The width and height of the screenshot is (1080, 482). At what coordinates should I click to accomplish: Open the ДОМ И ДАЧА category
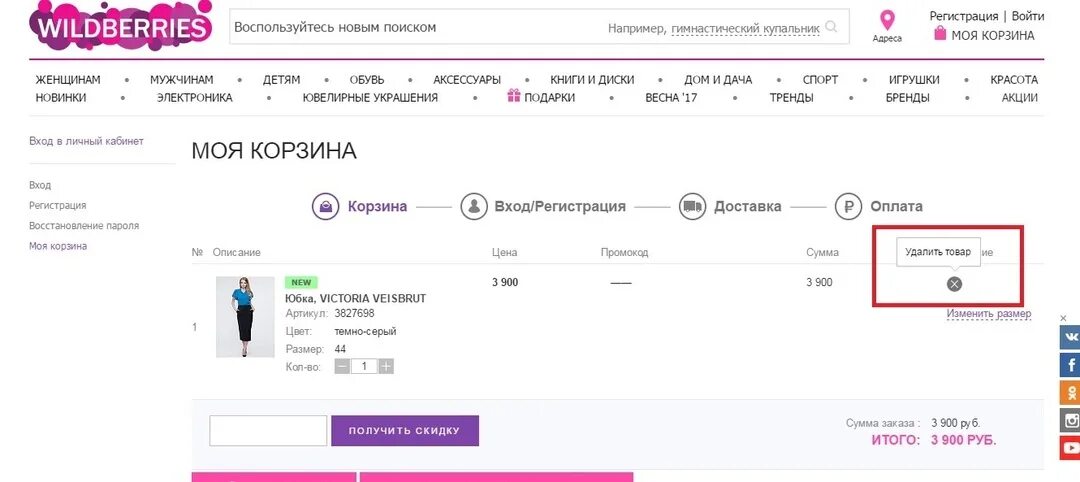[718, 80]
